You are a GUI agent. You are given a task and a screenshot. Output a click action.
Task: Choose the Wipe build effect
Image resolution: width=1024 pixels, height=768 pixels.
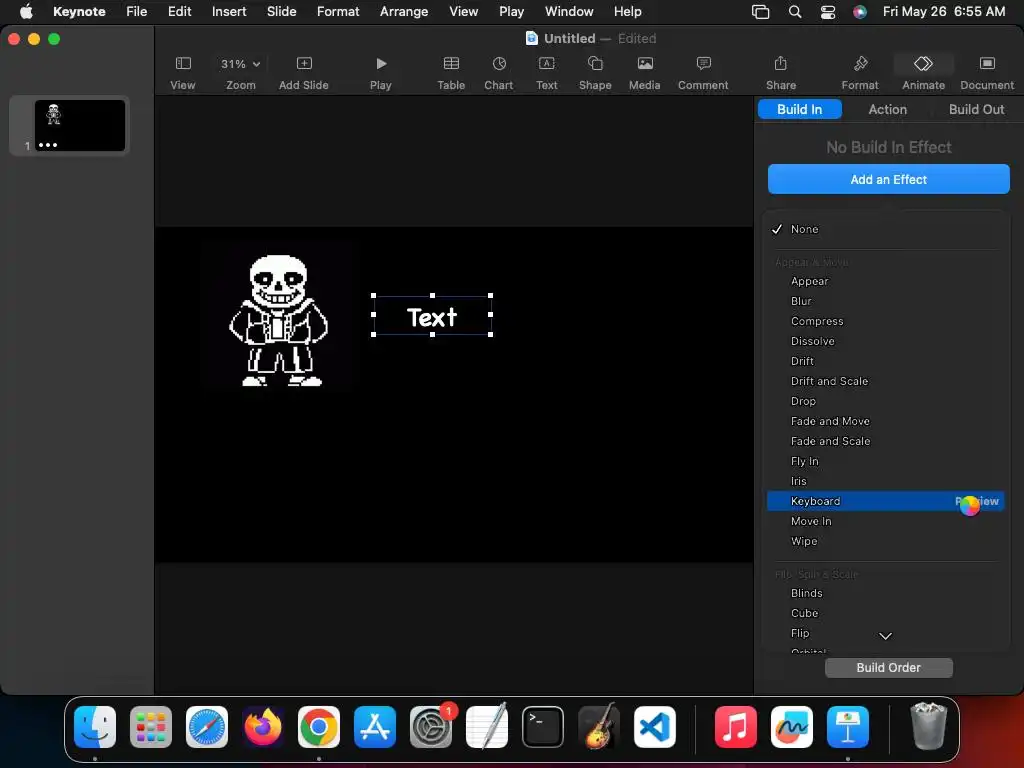click(885, 541)
